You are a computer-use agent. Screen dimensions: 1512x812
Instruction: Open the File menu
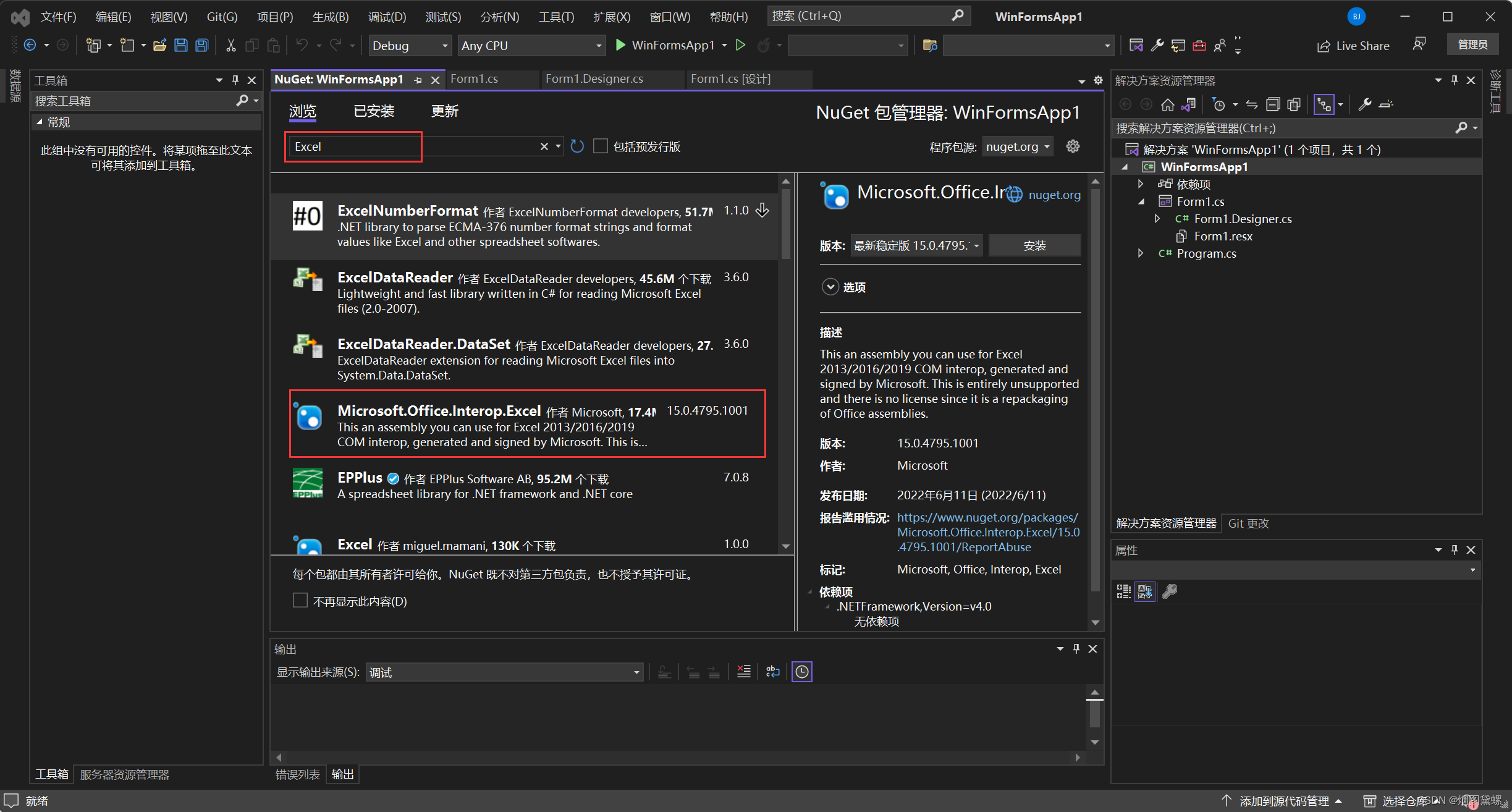click(59, 17)
